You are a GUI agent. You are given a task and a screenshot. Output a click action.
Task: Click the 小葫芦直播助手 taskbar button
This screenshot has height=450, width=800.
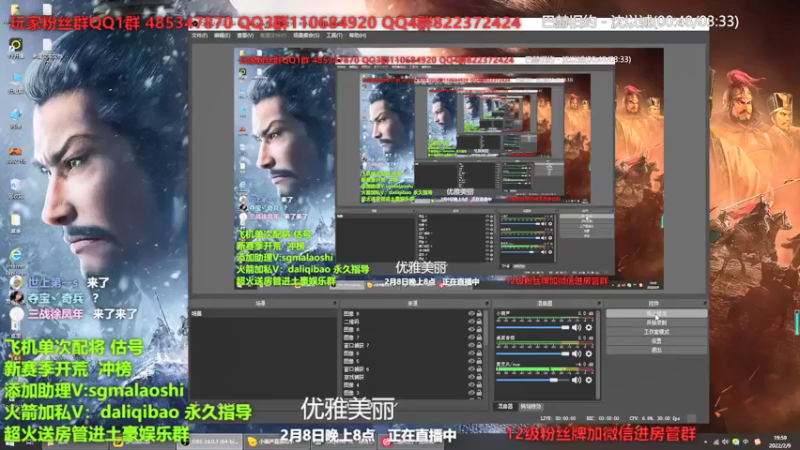point(276,441)
